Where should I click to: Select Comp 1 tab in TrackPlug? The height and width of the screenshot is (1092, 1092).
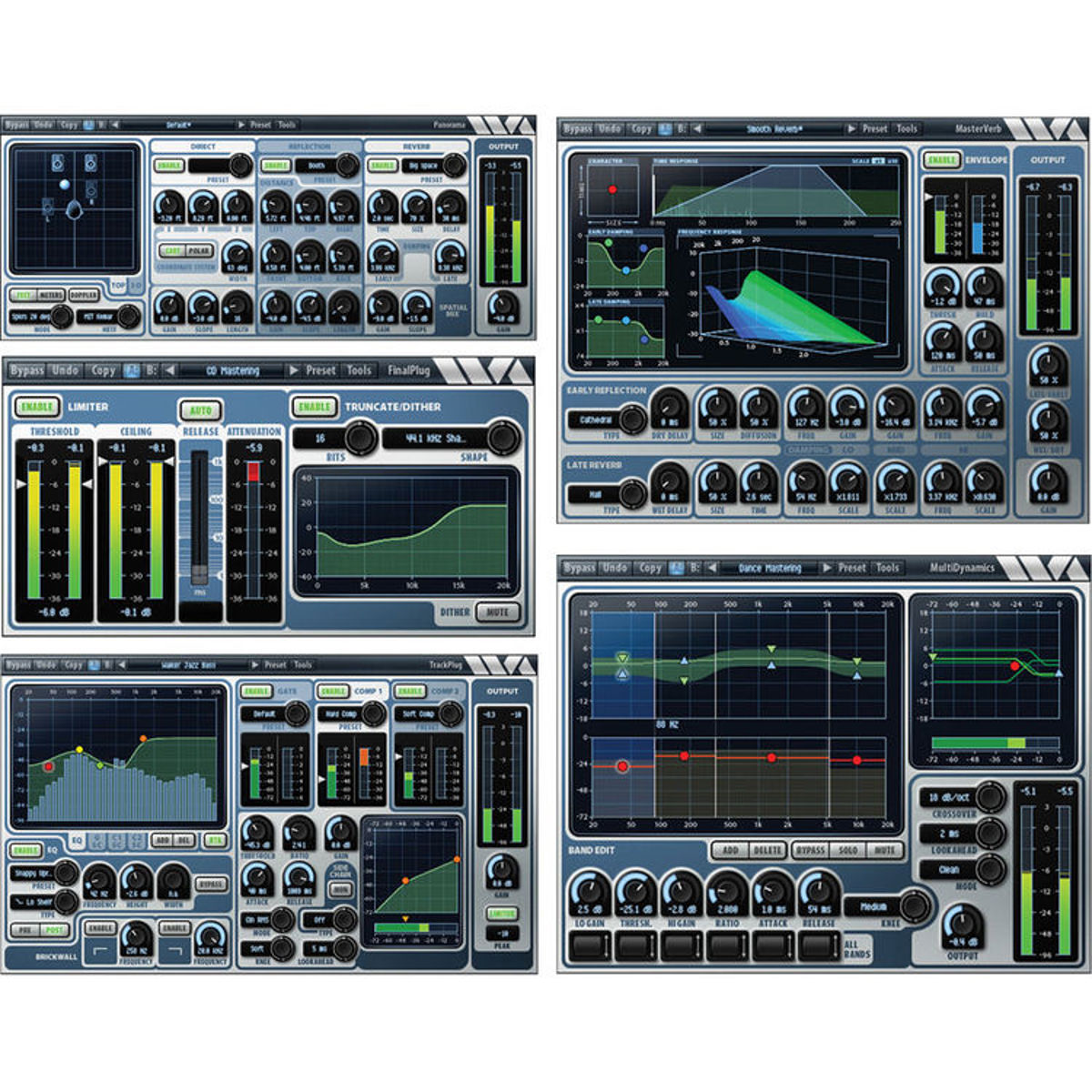(x=368, y=692)
